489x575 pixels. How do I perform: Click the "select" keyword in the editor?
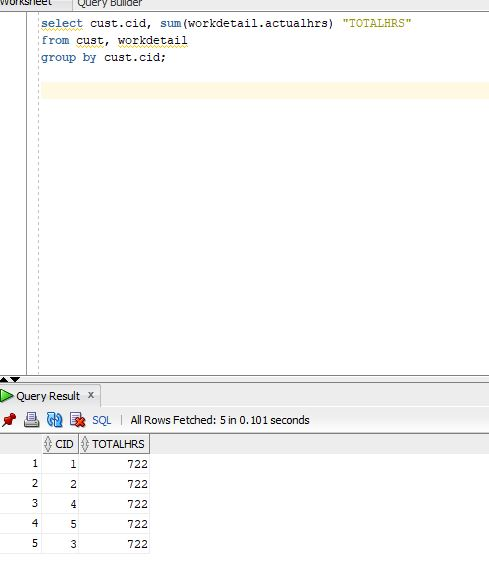pos(62,23)
